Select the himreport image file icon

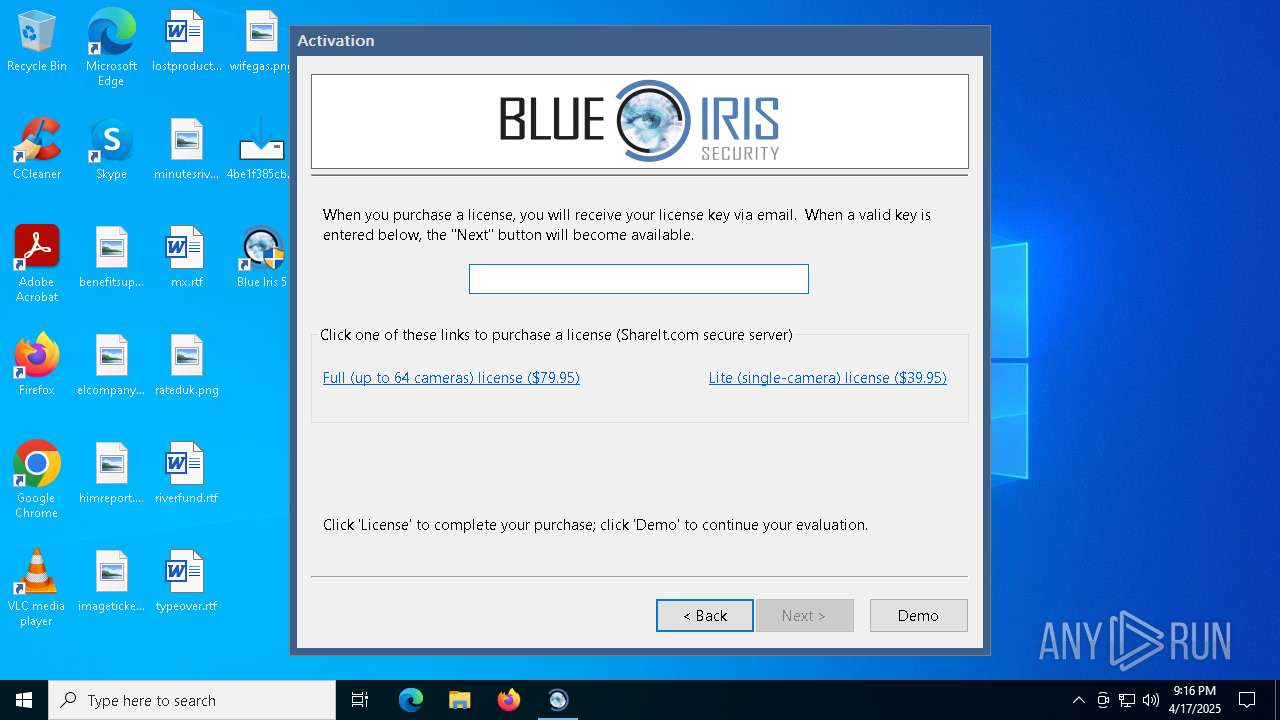click(x=111, y=474)
